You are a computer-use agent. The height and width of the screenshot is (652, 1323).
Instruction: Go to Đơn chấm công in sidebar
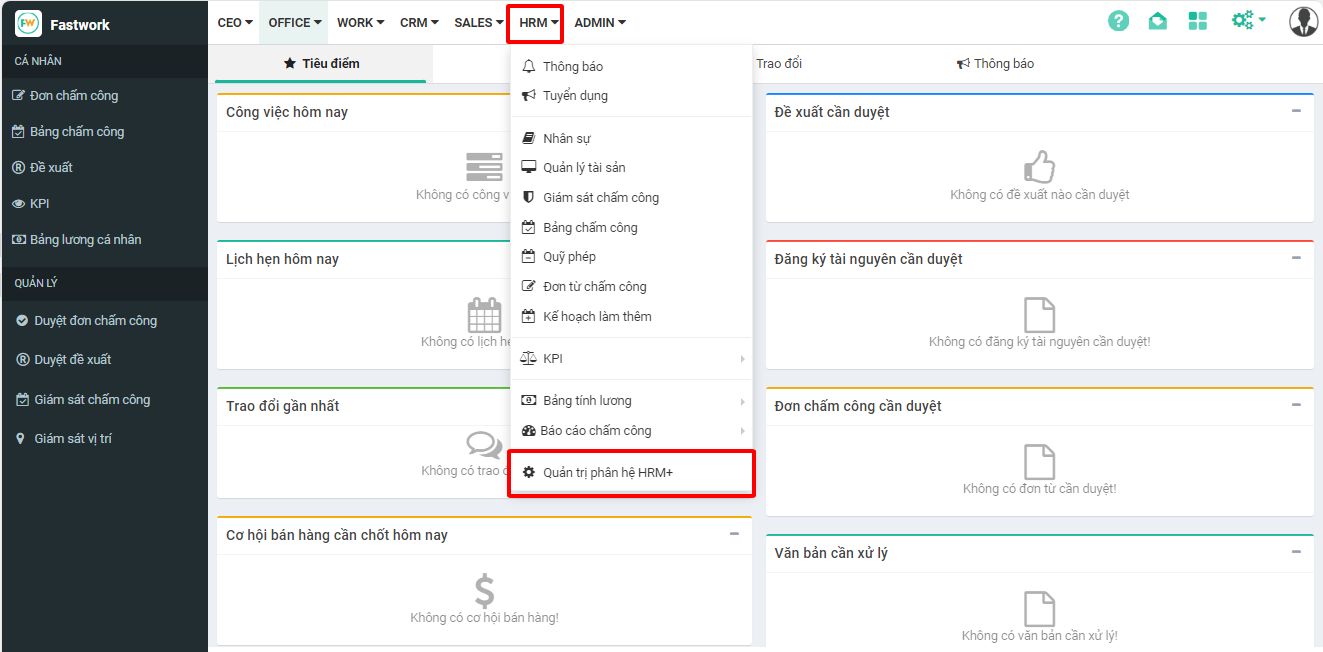(x=73, y=96)
